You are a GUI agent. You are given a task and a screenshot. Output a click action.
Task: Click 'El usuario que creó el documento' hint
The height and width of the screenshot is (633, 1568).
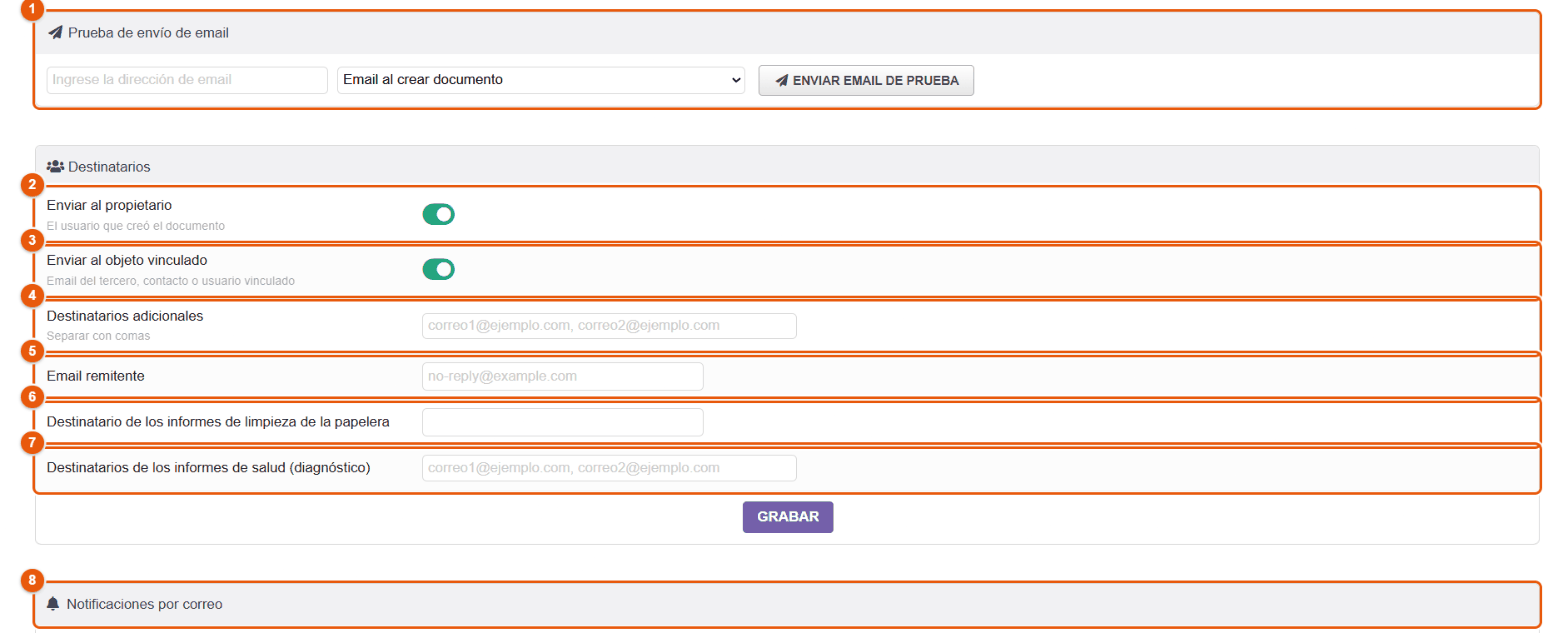136,226
